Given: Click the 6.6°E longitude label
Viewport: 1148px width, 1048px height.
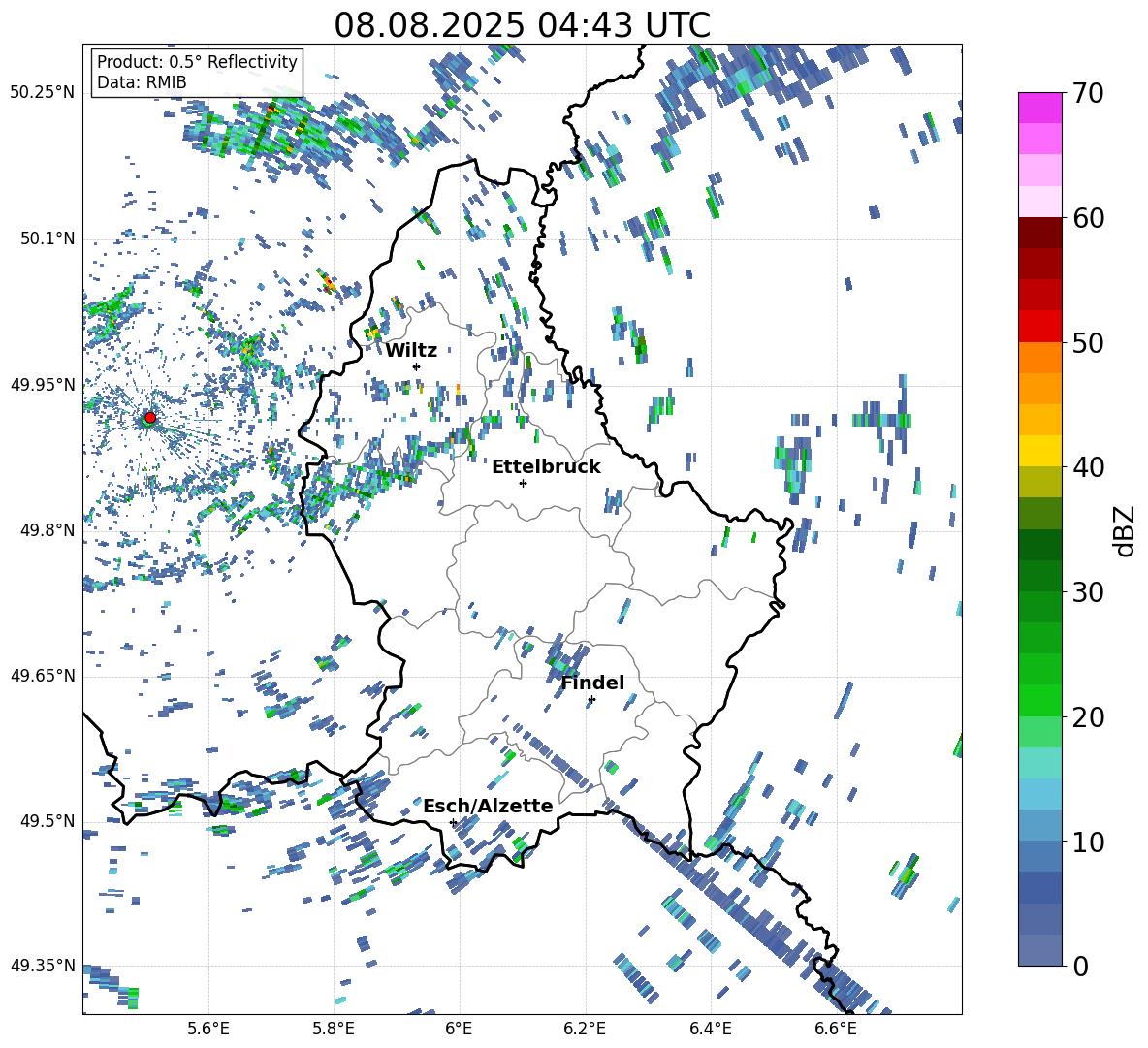Looking at the screenshot, I should pos(836,1029).
